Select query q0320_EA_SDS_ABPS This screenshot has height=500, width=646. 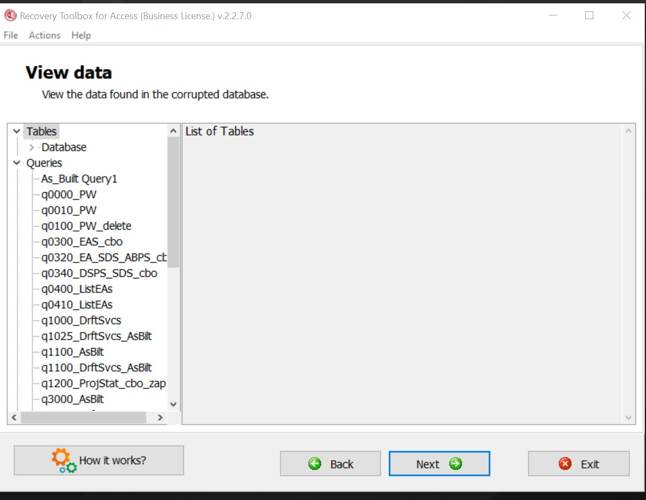[104, 257]
